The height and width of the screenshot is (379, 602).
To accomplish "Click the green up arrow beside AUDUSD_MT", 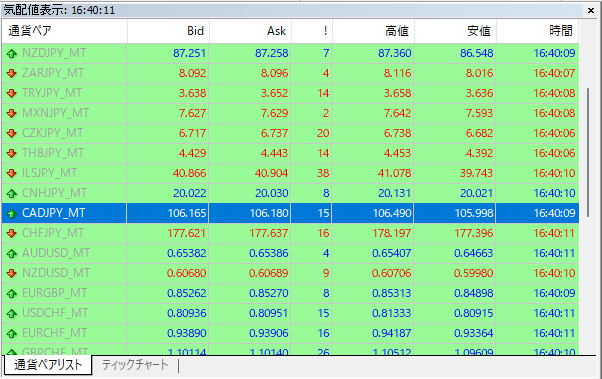I will 12,253.
